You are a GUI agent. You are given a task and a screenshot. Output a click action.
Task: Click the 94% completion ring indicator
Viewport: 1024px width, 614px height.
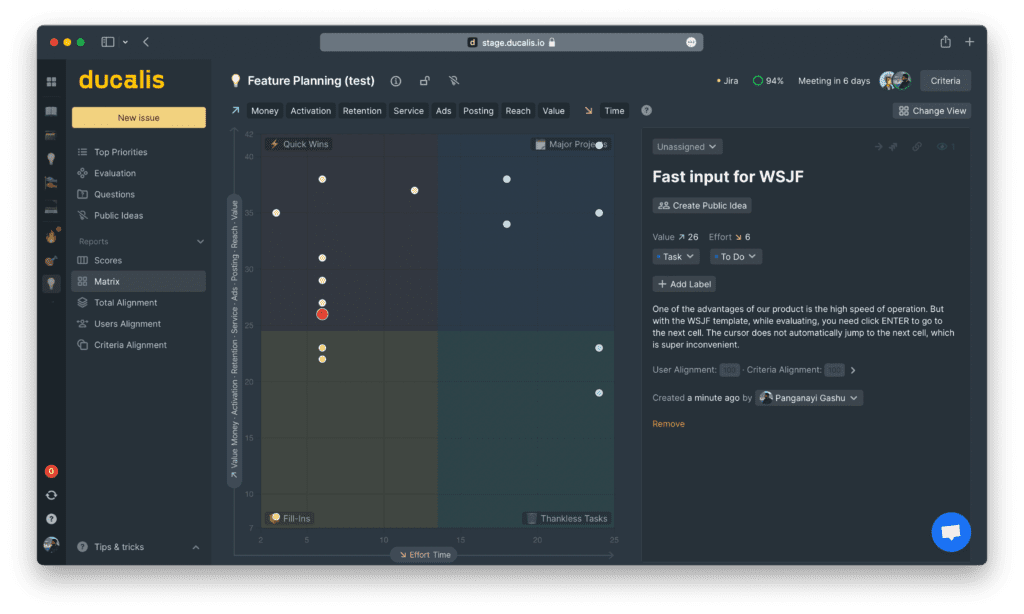768,81
